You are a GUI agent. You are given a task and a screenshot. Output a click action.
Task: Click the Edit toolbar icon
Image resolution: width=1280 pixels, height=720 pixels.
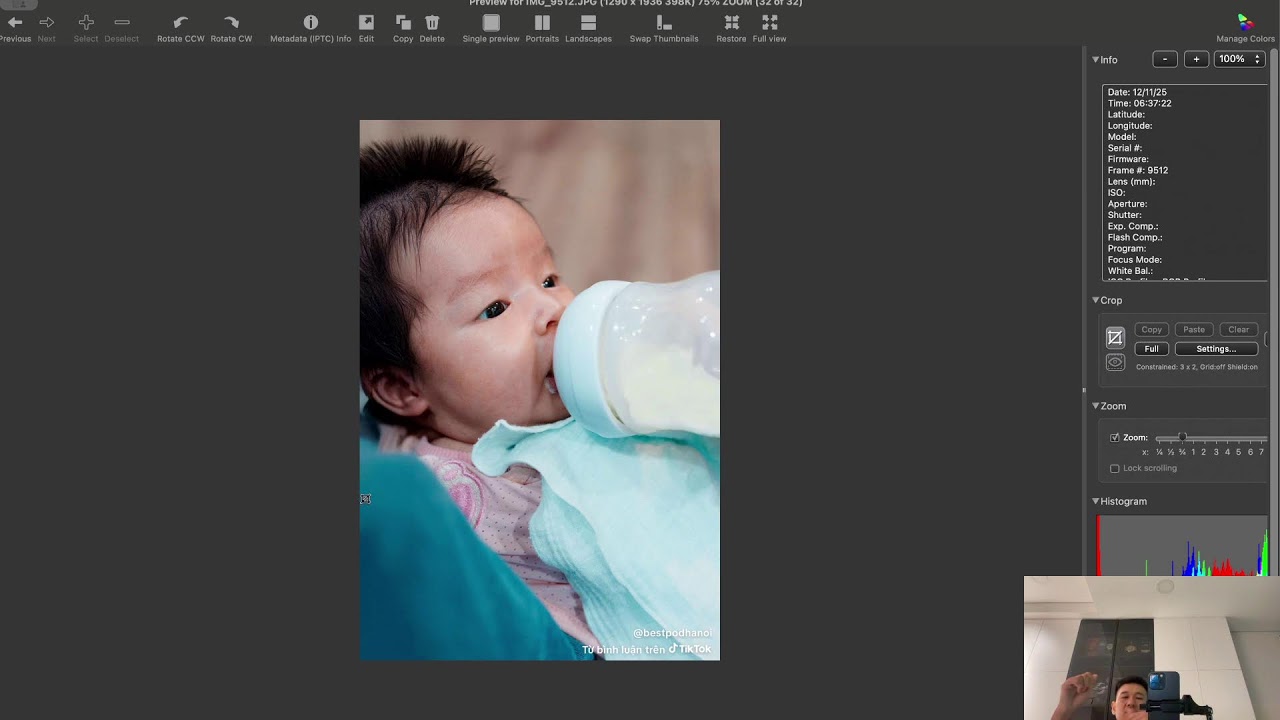[x=366, y=22]
